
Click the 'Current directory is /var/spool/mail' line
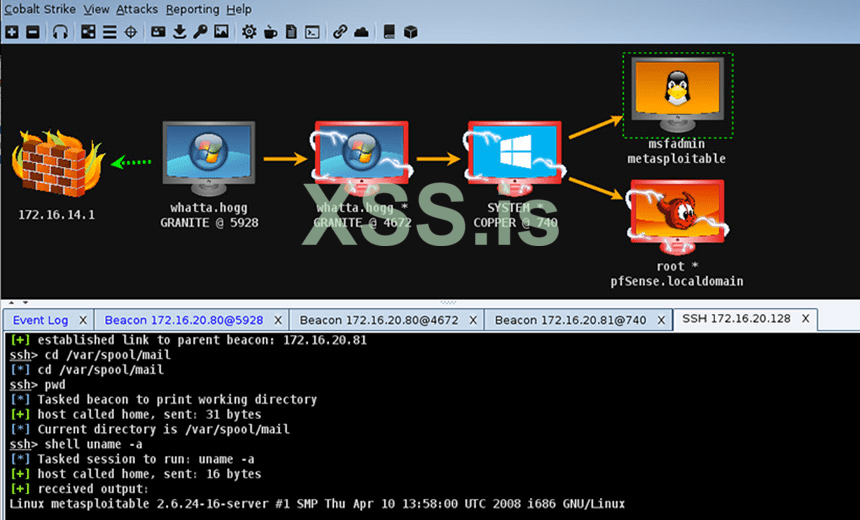click(x=150, y=429)
